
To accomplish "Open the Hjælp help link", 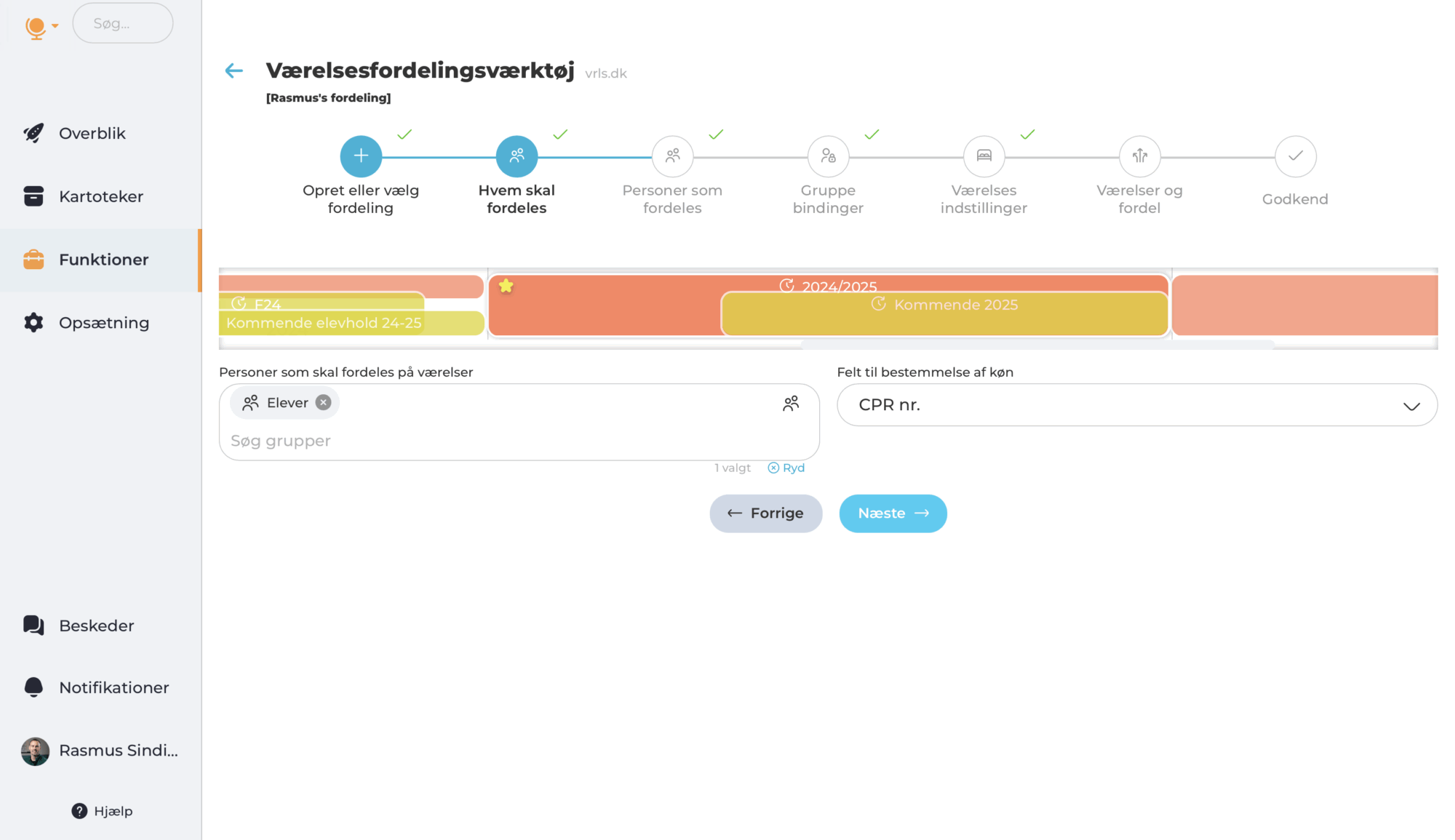I will [x=103, y=811].
